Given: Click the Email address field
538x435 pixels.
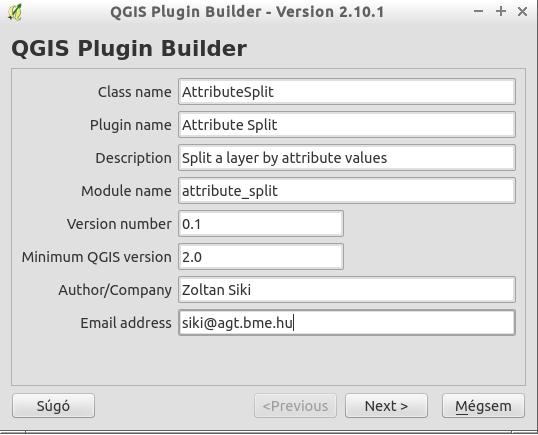Looking at the screenshot, I should coord(347,323).
